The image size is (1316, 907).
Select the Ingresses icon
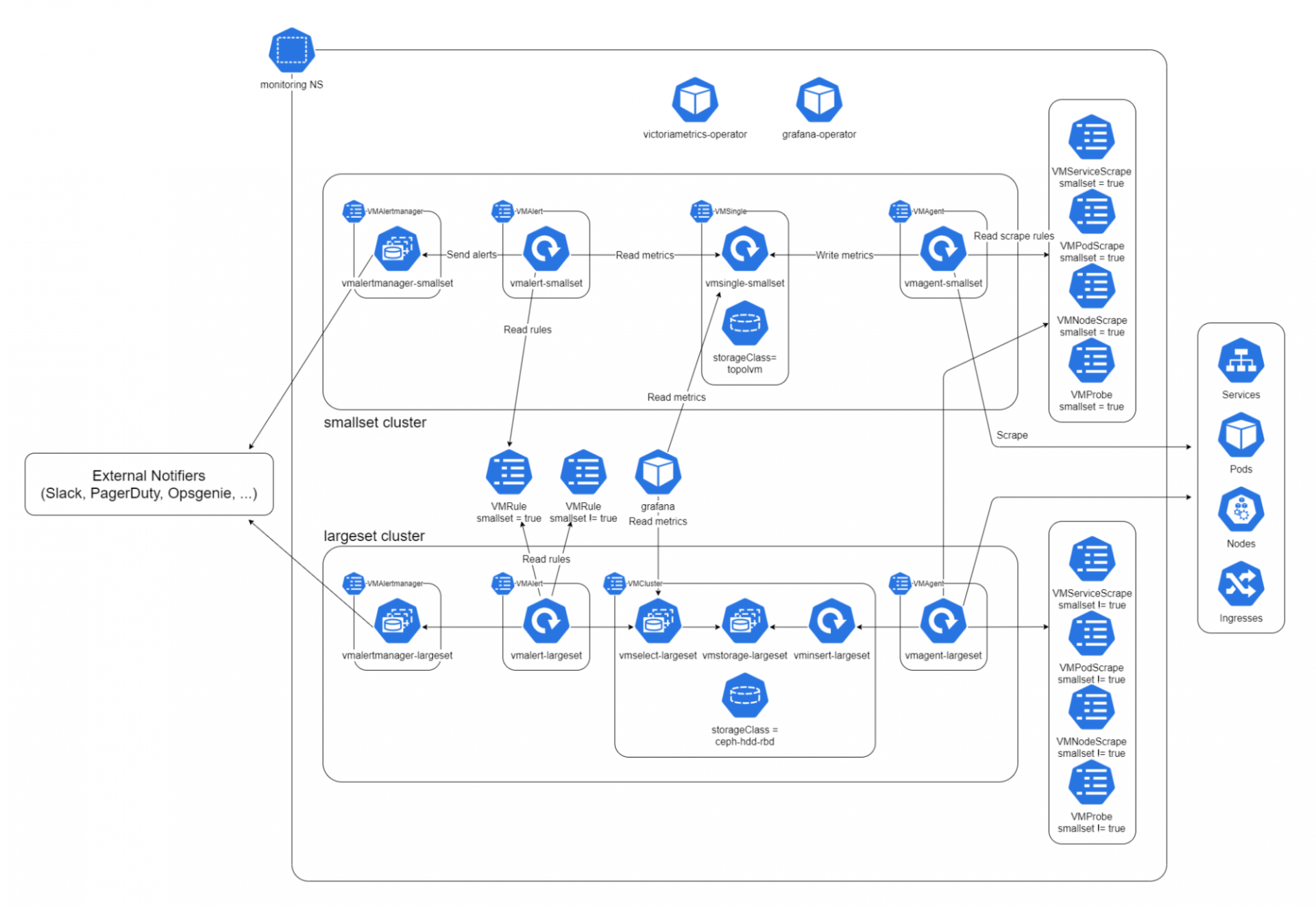[x=1241, y=584]
